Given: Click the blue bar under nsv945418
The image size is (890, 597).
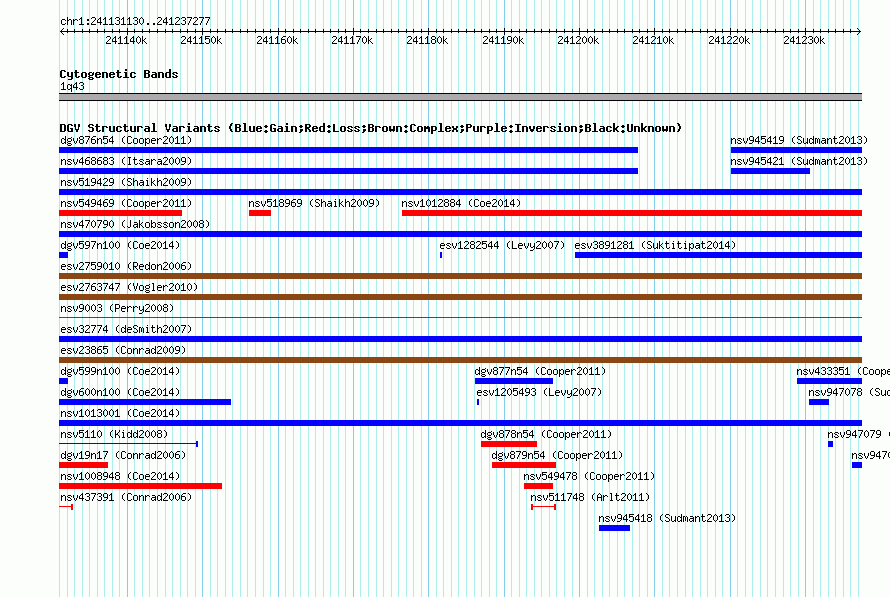Looking at the screenshot, I should (614, 528).
